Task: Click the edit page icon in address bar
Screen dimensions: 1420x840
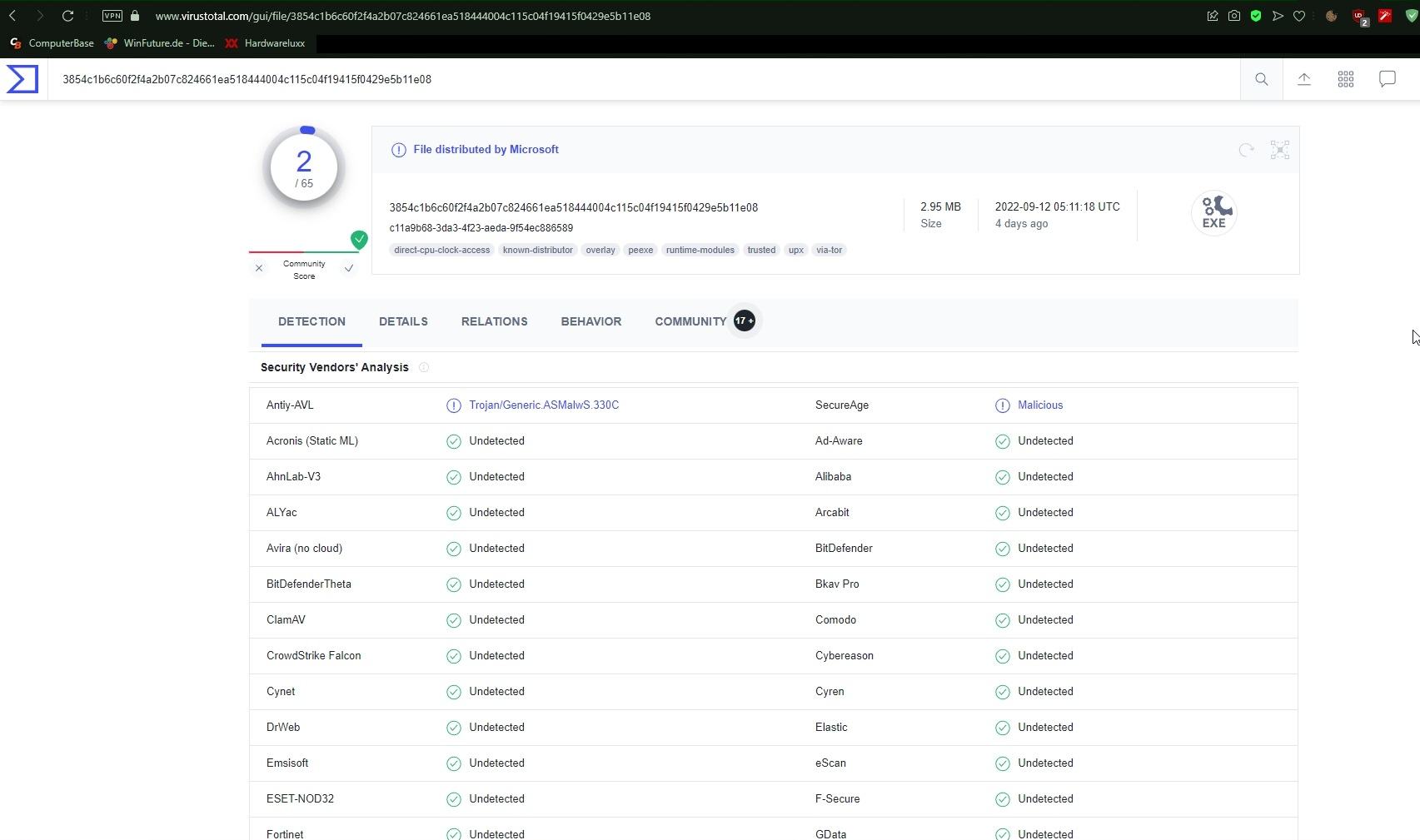Action: tap(1213, 16)
